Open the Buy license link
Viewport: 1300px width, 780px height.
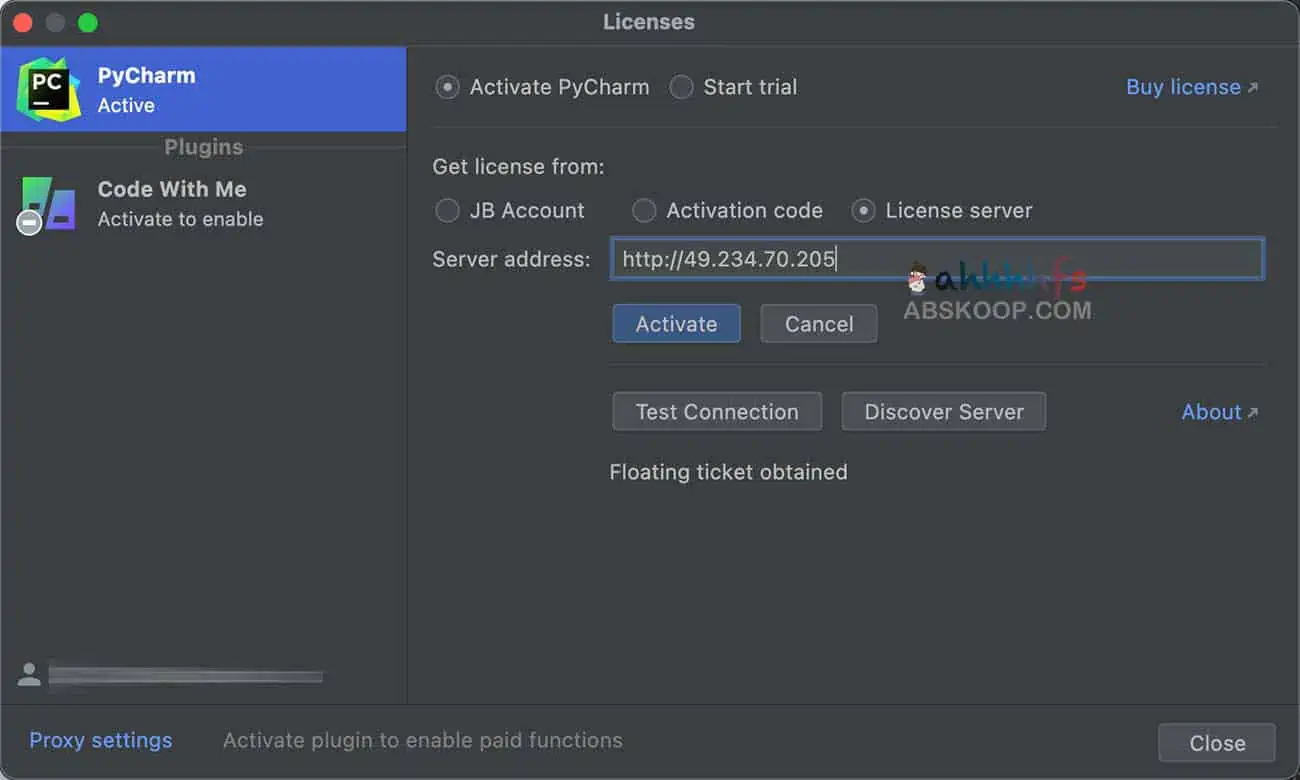[1191, 87]
